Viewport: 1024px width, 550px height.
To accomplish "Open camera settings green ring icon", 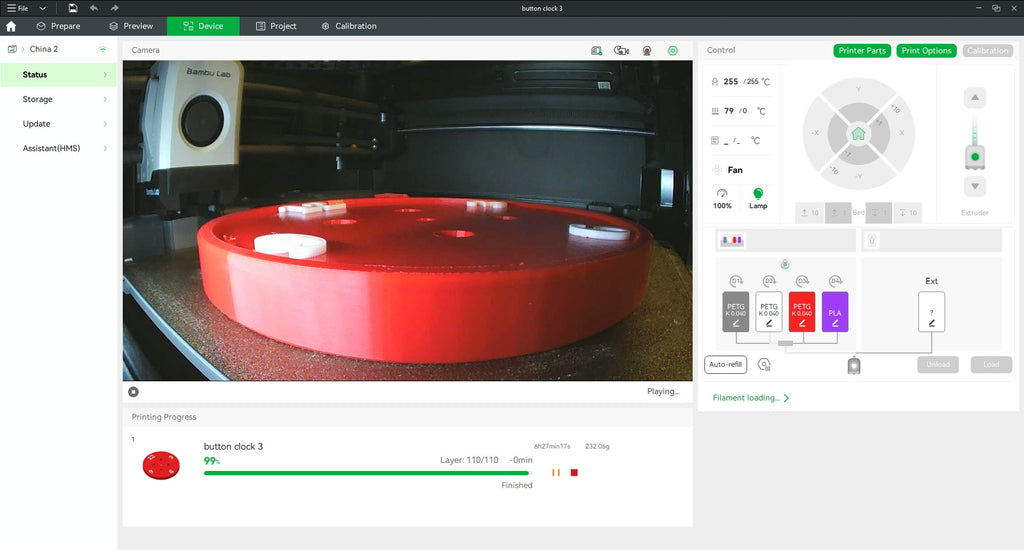I will (673, 50).
